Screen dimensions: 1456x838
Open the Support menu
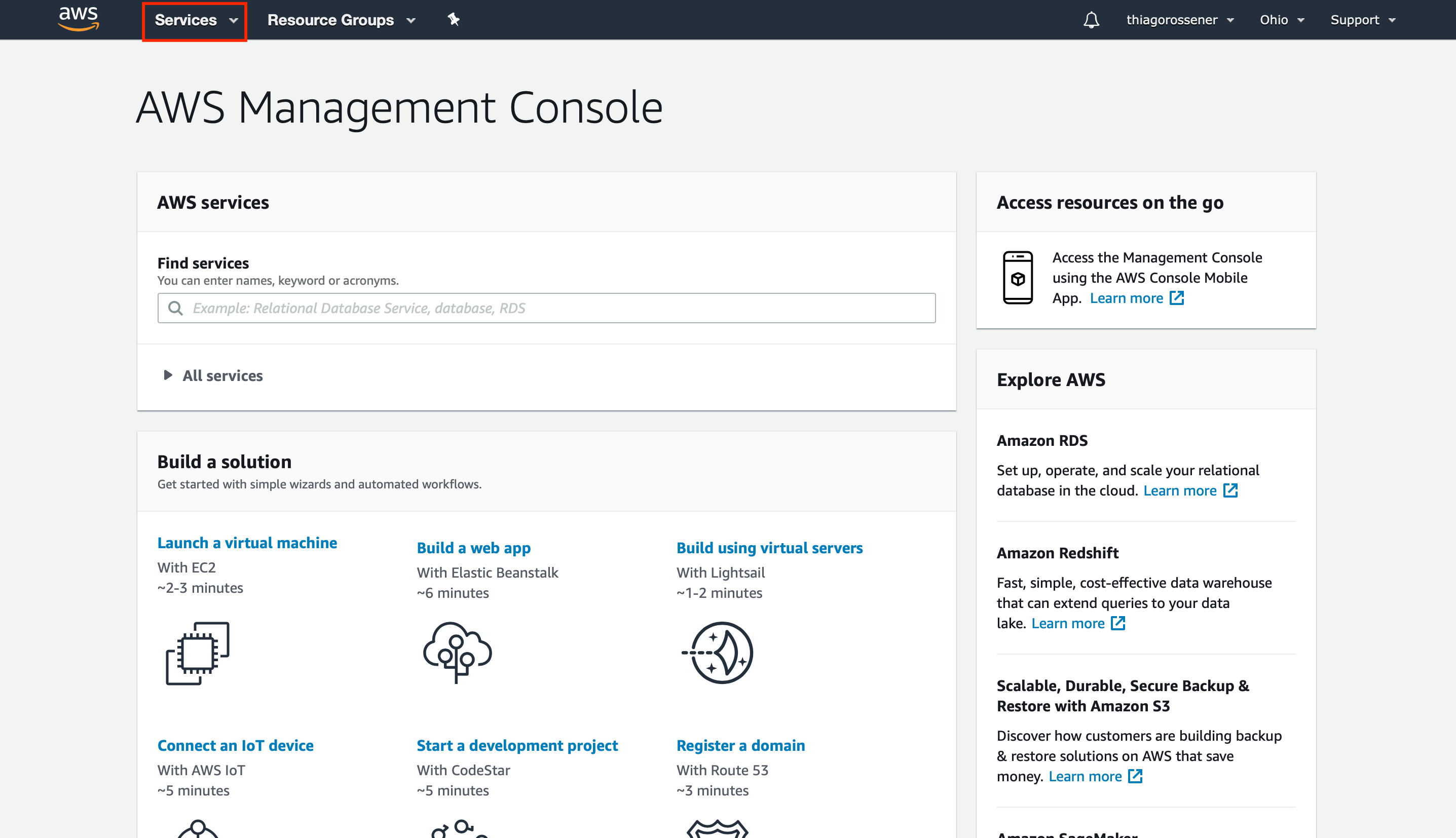(1363, 20)
